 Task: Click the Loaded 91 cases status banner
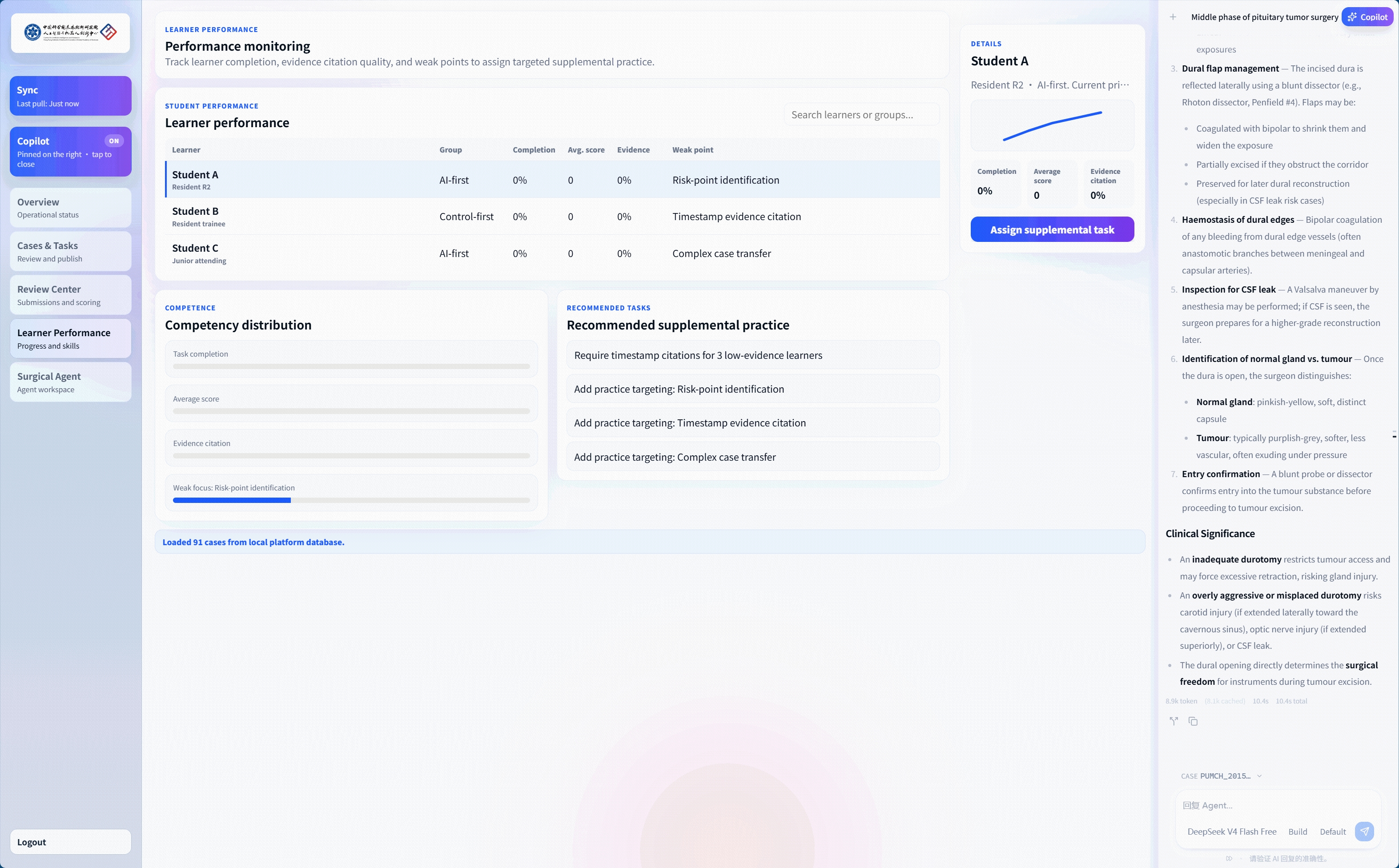click(x=649, y=542)
